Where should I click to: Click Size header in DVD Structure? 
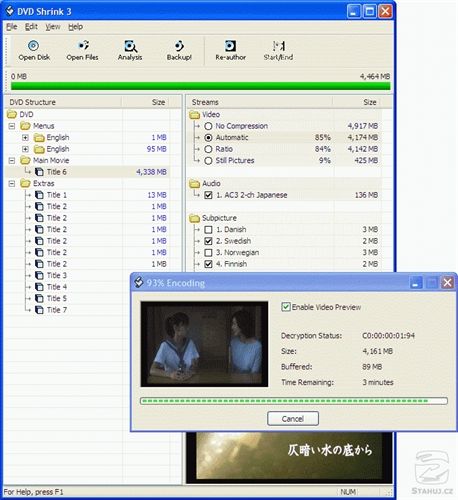[145, 102]
